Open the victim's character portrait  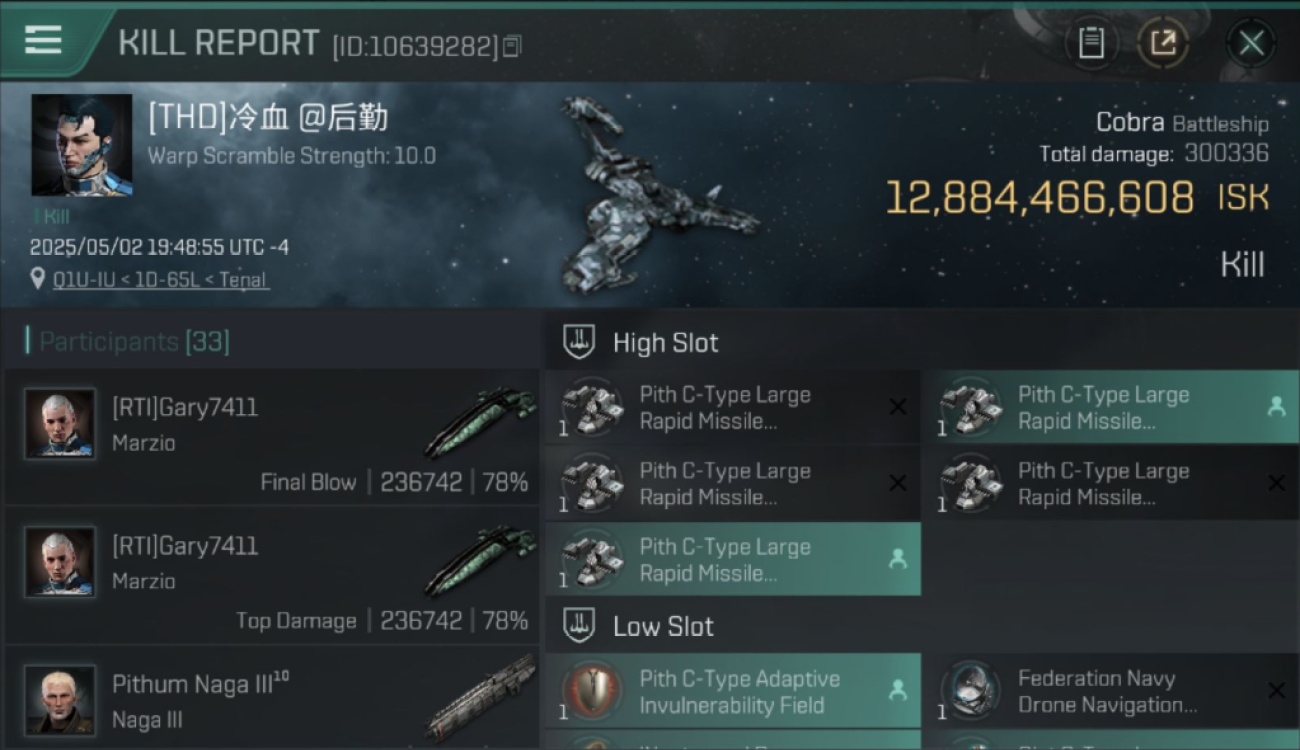point(82,145)
